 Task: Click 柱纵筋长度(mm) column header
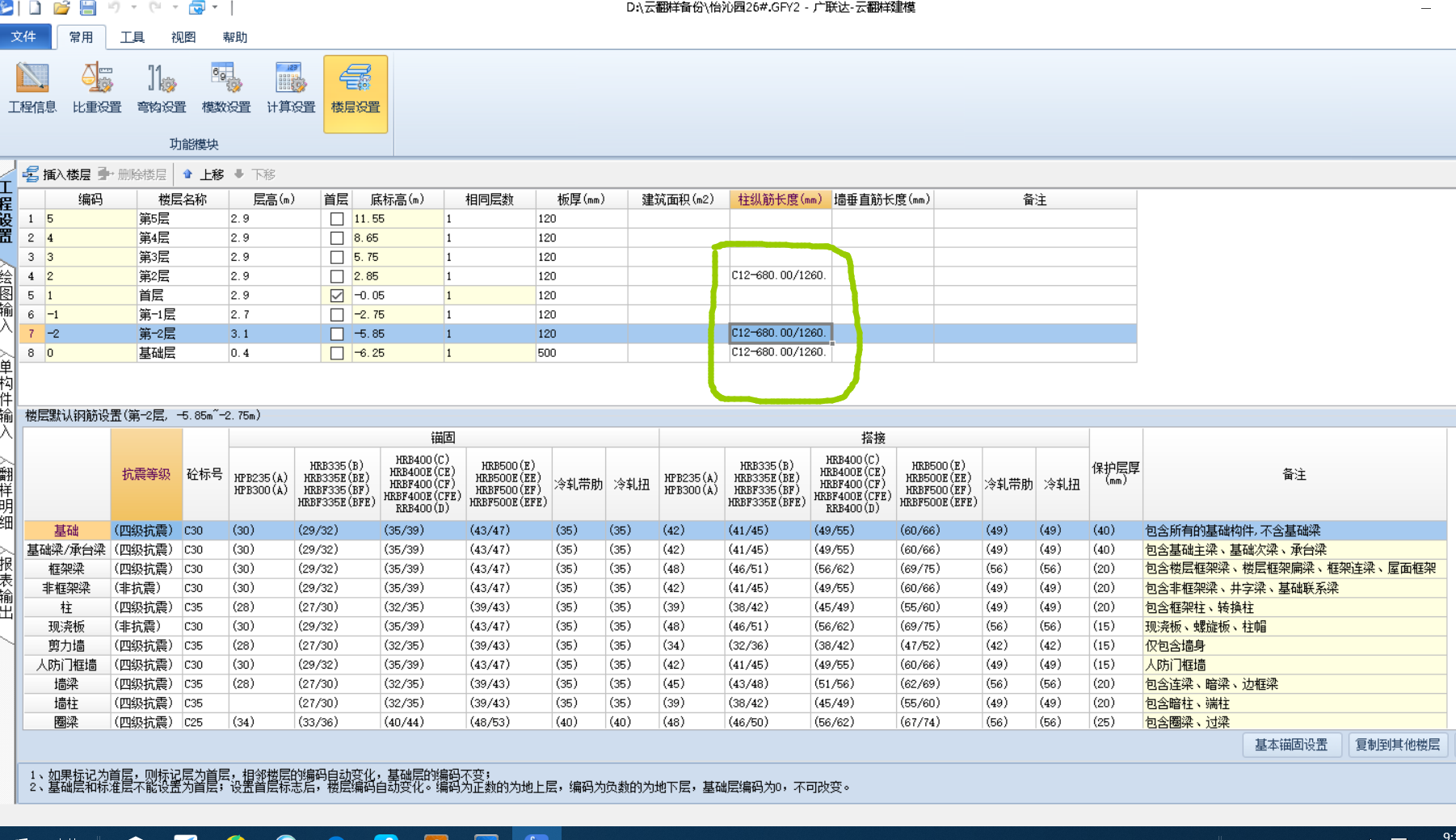[781, 199]
